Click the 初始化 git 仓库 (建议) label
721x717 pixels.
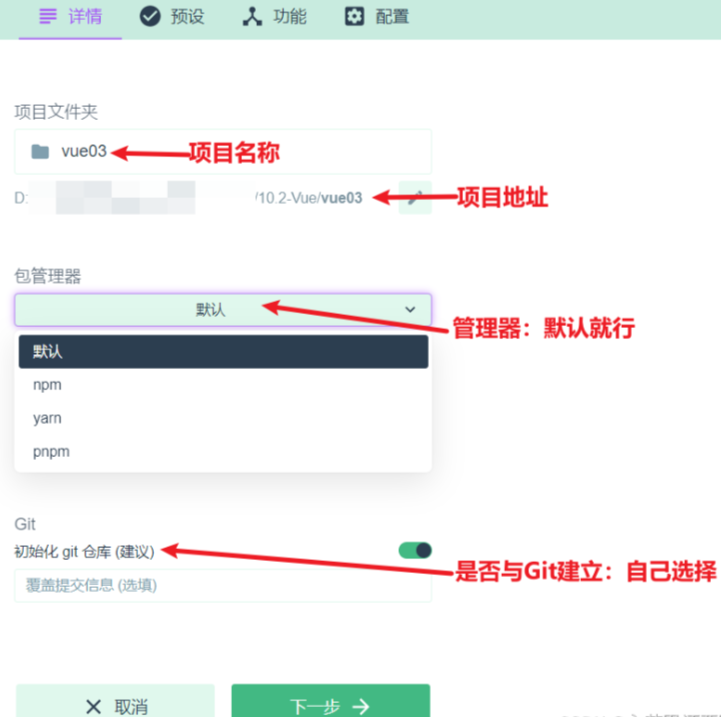tap(85, 551)
